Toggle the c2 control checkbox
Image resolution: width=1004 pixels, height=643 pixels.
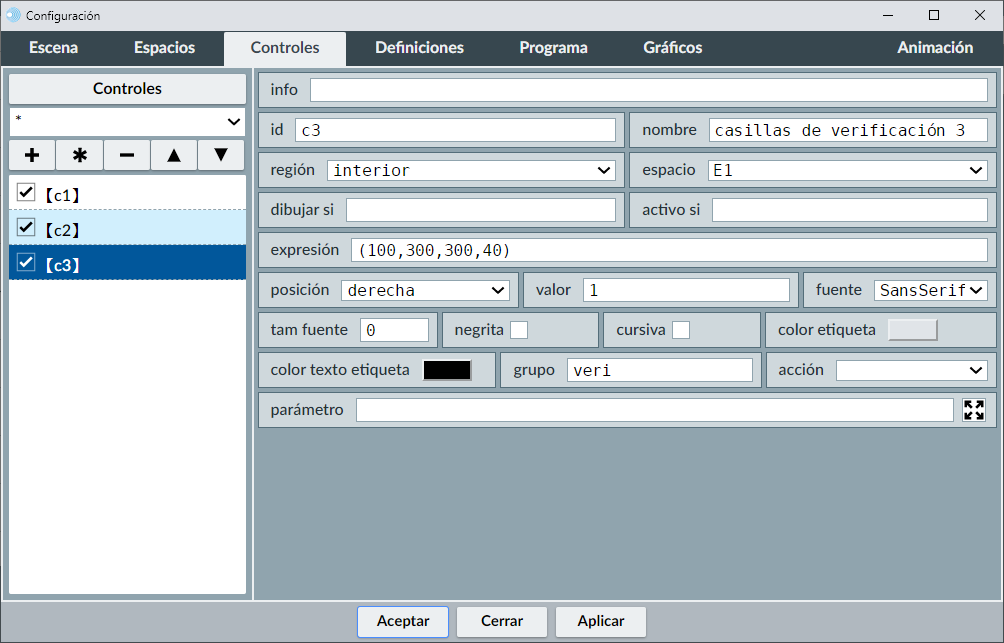click(27, 228)
